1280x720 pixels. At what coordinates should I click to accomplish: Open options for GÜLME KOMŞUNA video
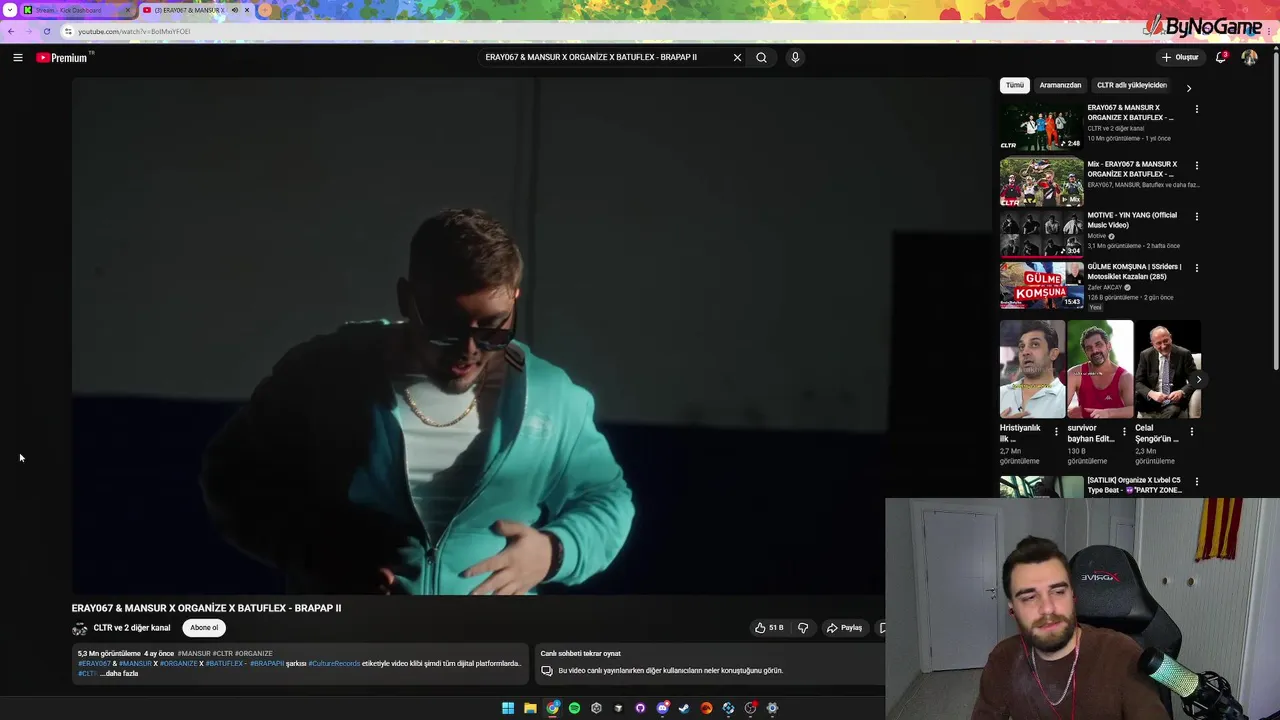pos(1197,268)
